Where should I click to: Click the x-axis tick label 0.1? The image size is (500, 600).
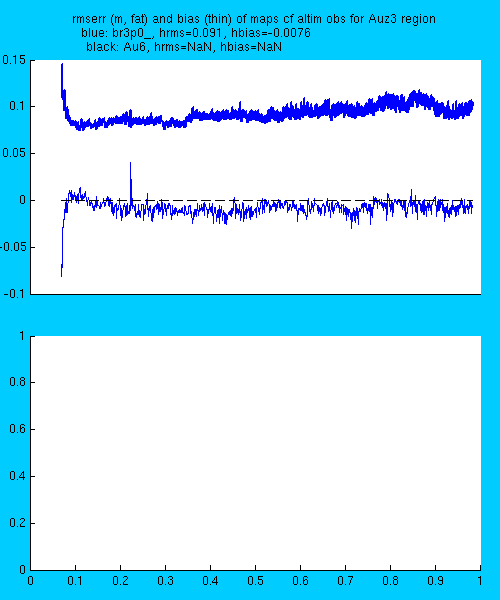[x=75, y=581]
